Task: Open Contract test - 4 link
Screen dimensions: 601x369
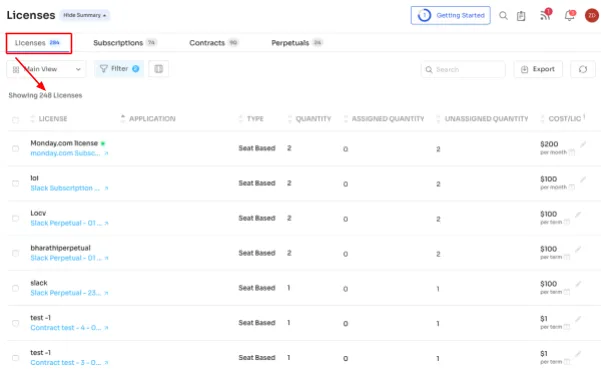Action: [66, 328]
